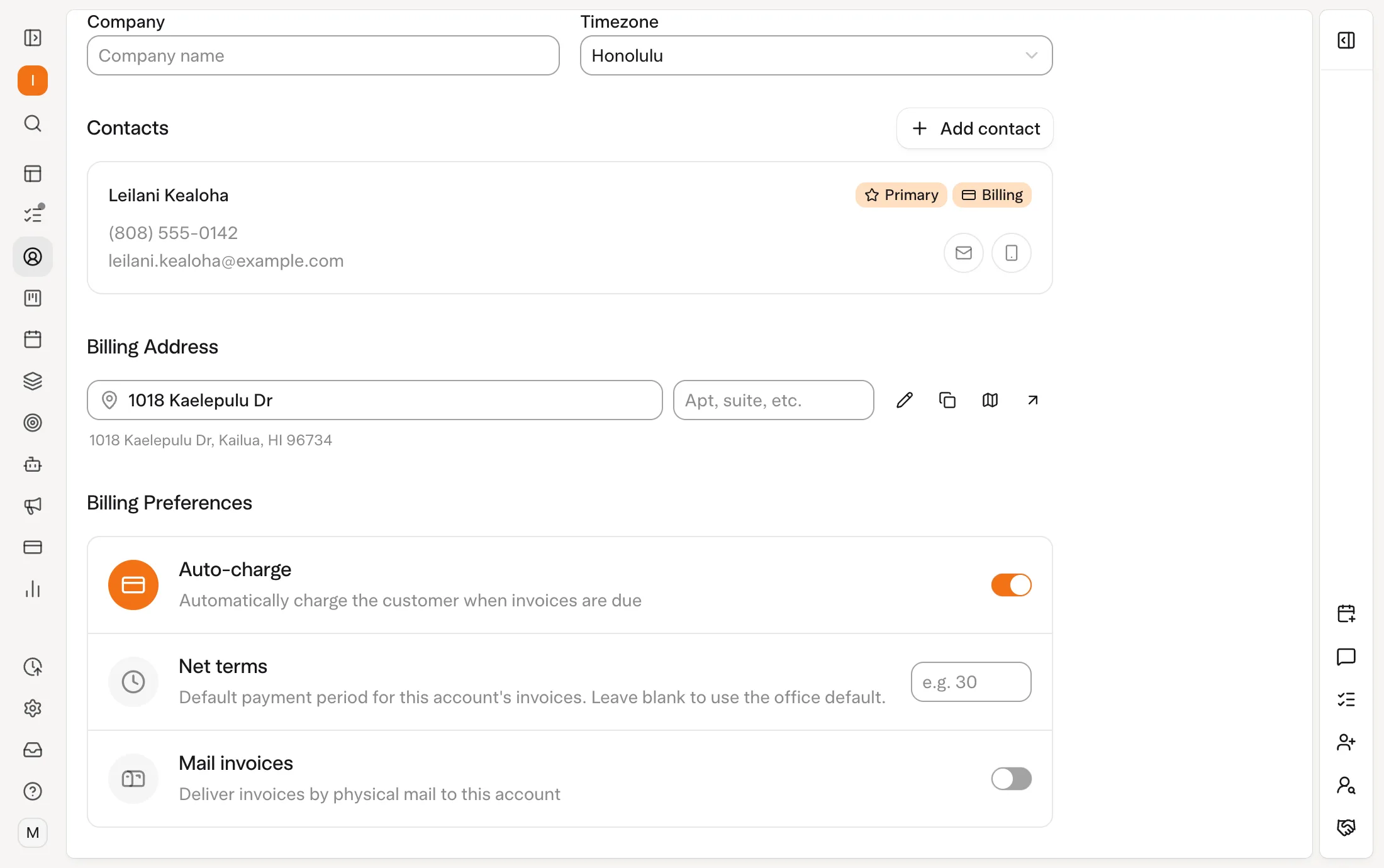Open the megaphone marketing icon
The image size is (1384, 868).
click(x=33, y=506)
